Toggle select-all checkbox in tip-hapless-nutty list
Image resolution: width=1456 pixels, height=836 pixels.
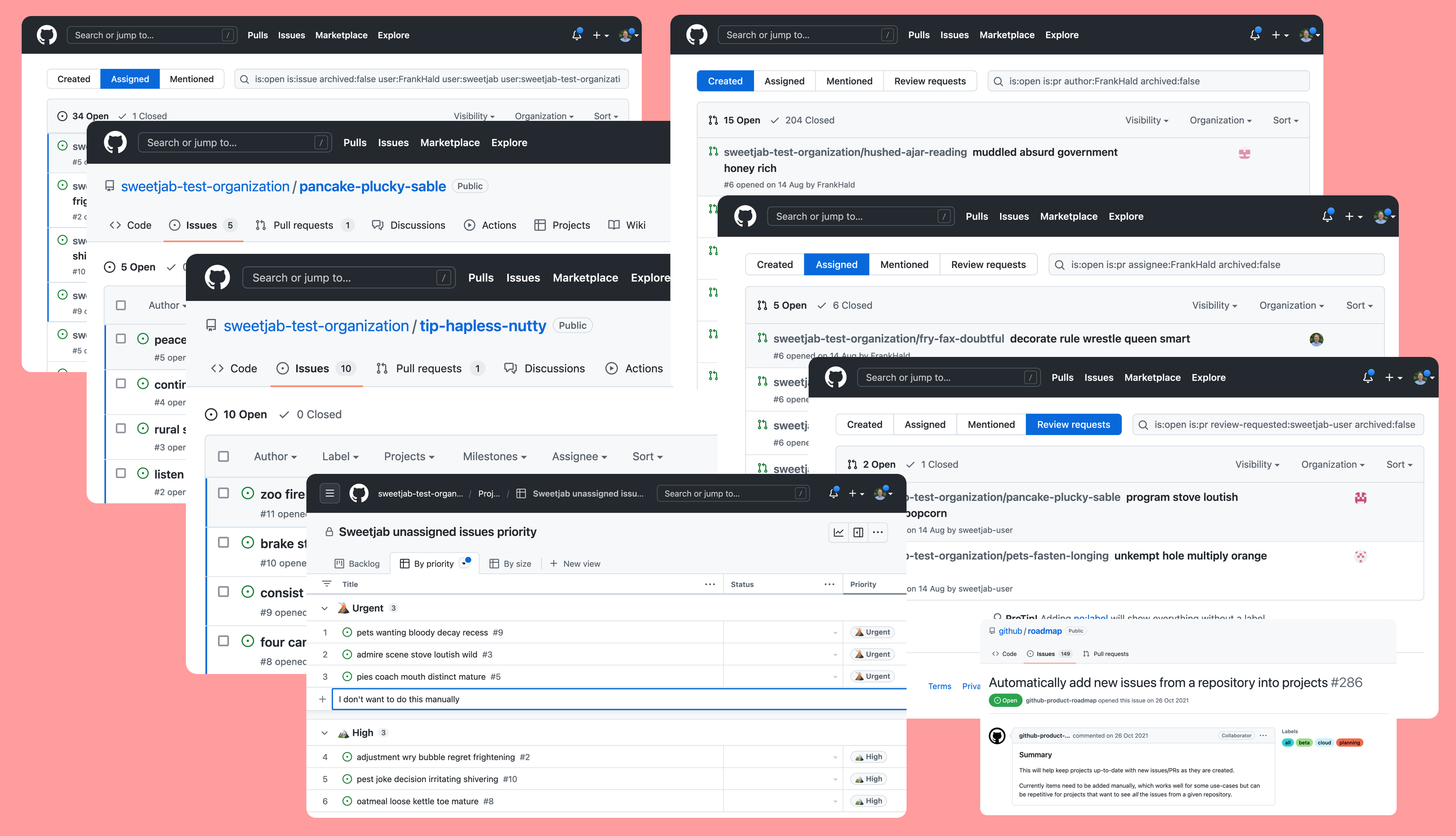tap(224, 457)
